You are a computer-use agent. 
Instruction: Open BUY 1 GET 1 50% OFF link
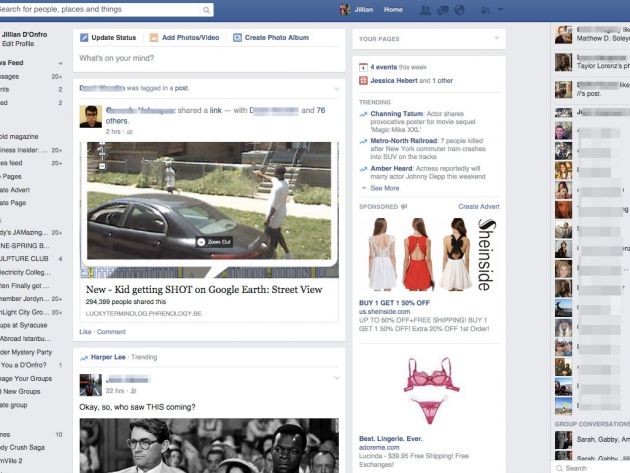tap(394, 303)
